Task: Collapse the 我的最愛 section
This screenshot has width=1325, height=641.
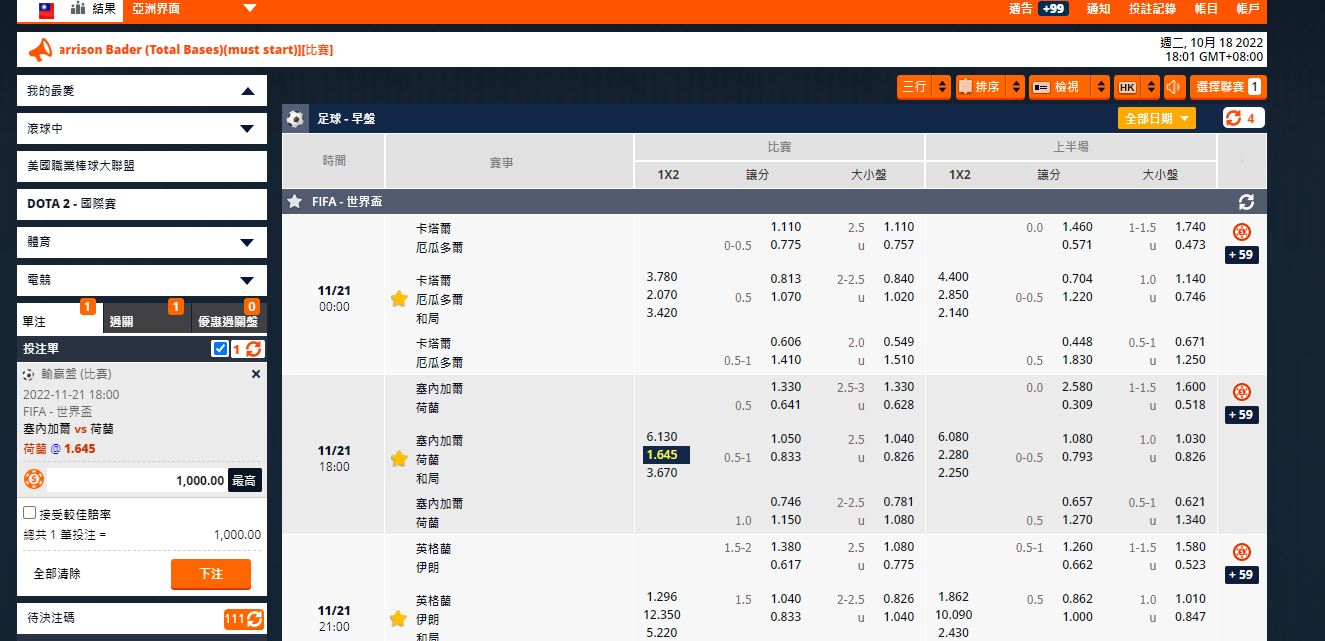Action: (247, 91)
